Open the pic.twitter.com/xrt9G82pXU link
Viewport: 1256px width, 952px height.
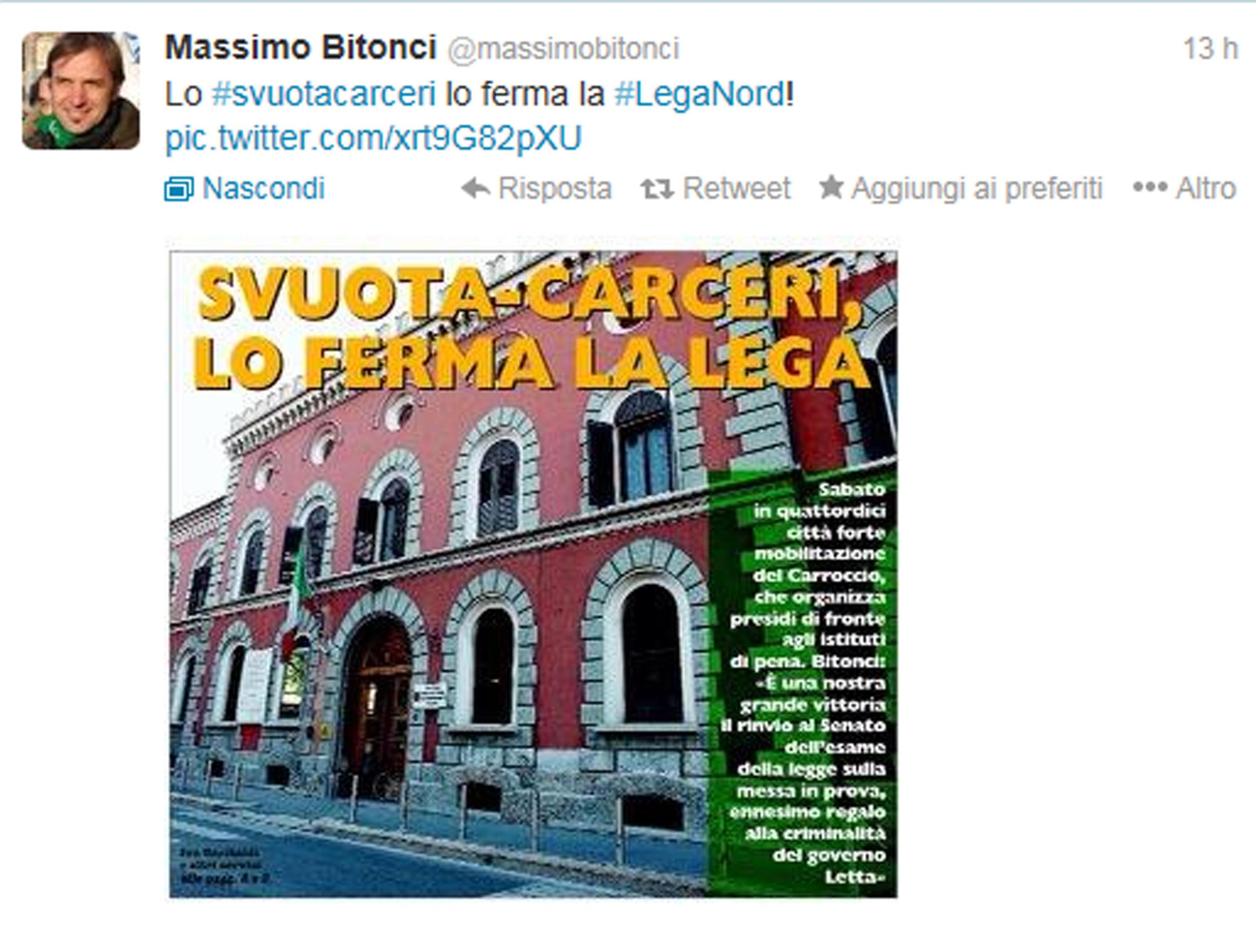point(373,138)
